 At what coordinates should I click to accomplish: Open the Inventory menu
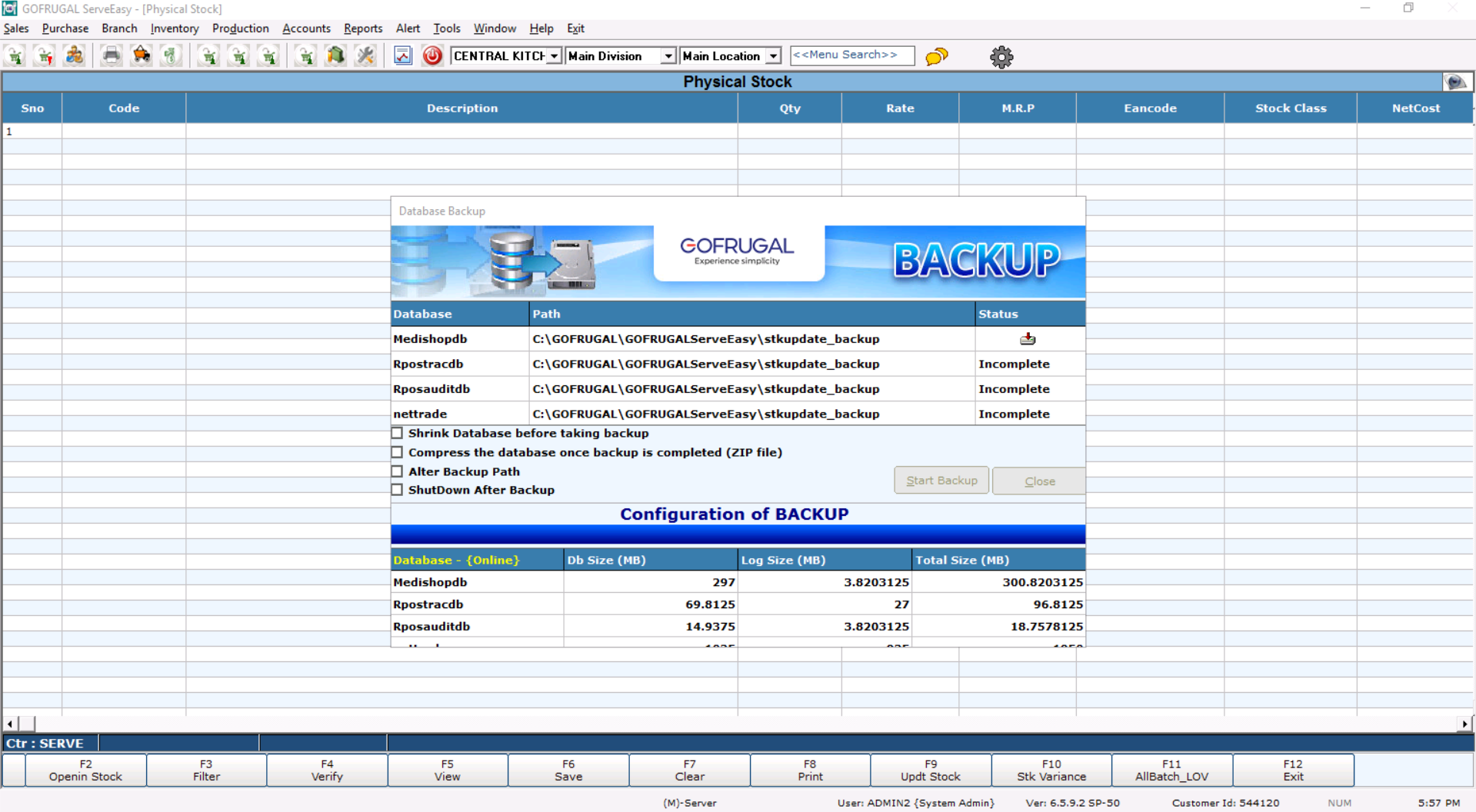click(x=175, y=28)
